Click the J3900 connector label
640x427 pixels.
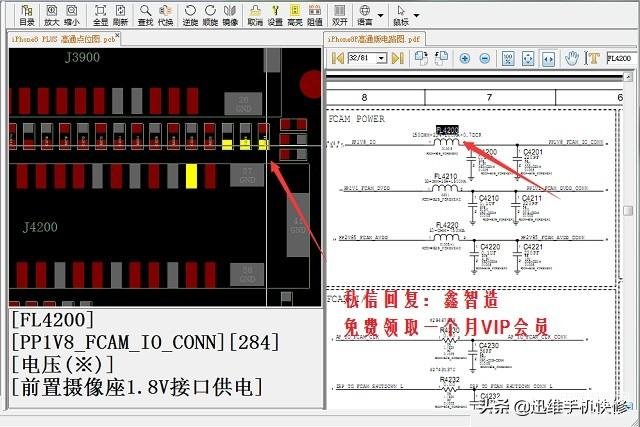point(82,57)
